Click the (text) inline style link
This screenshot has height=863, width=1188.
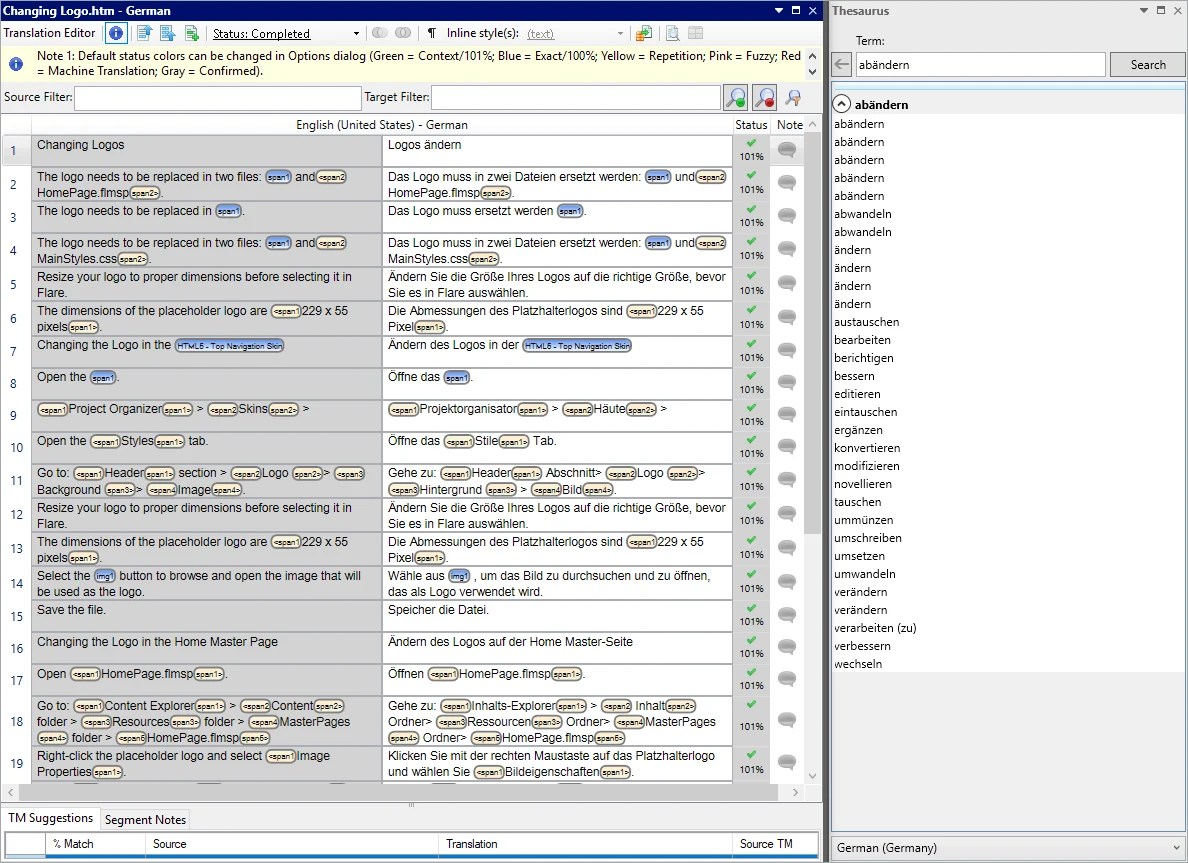point(541,33)
